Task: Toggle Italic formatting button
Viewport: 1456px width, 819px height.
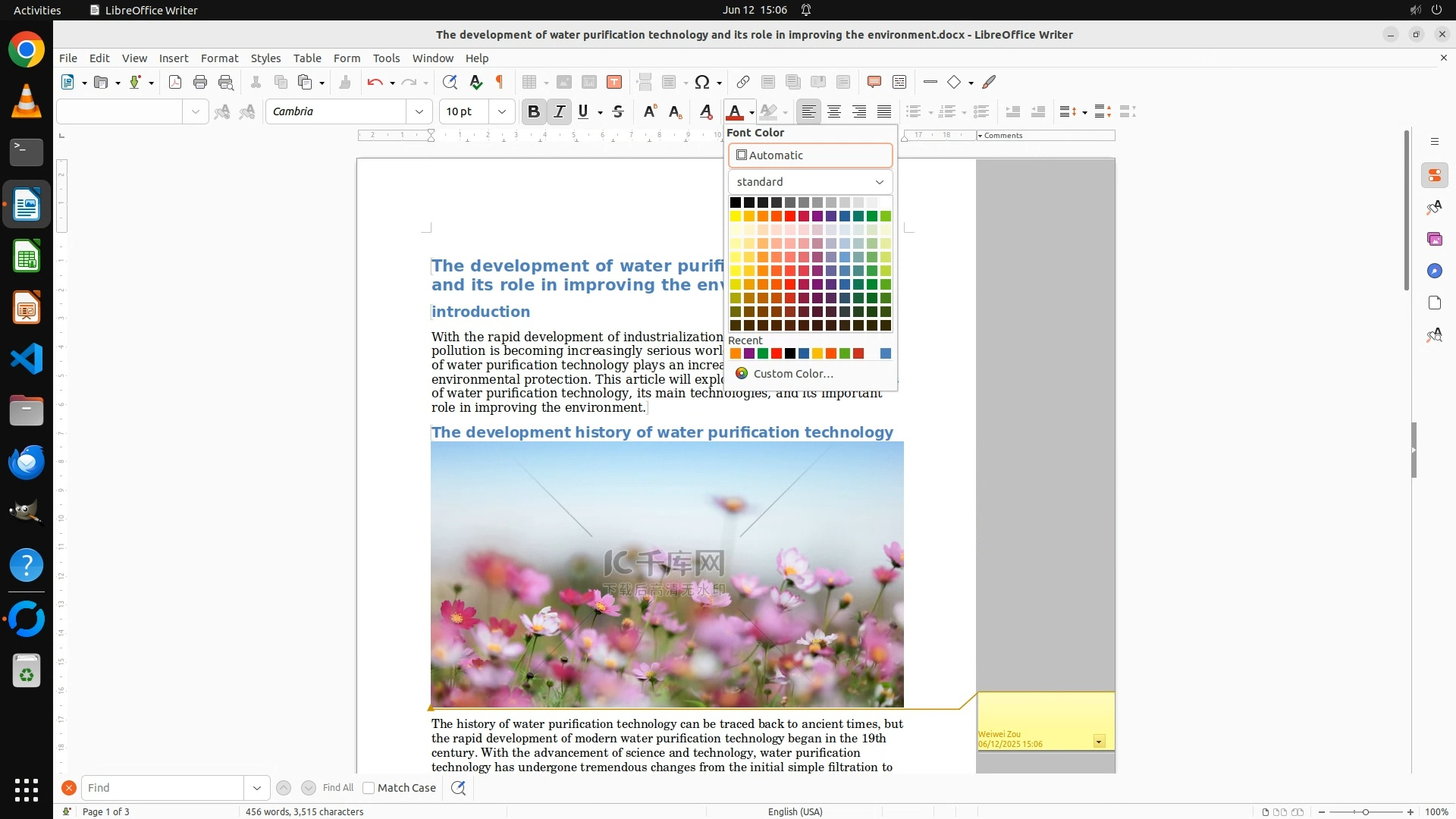Action: (559, 111)
